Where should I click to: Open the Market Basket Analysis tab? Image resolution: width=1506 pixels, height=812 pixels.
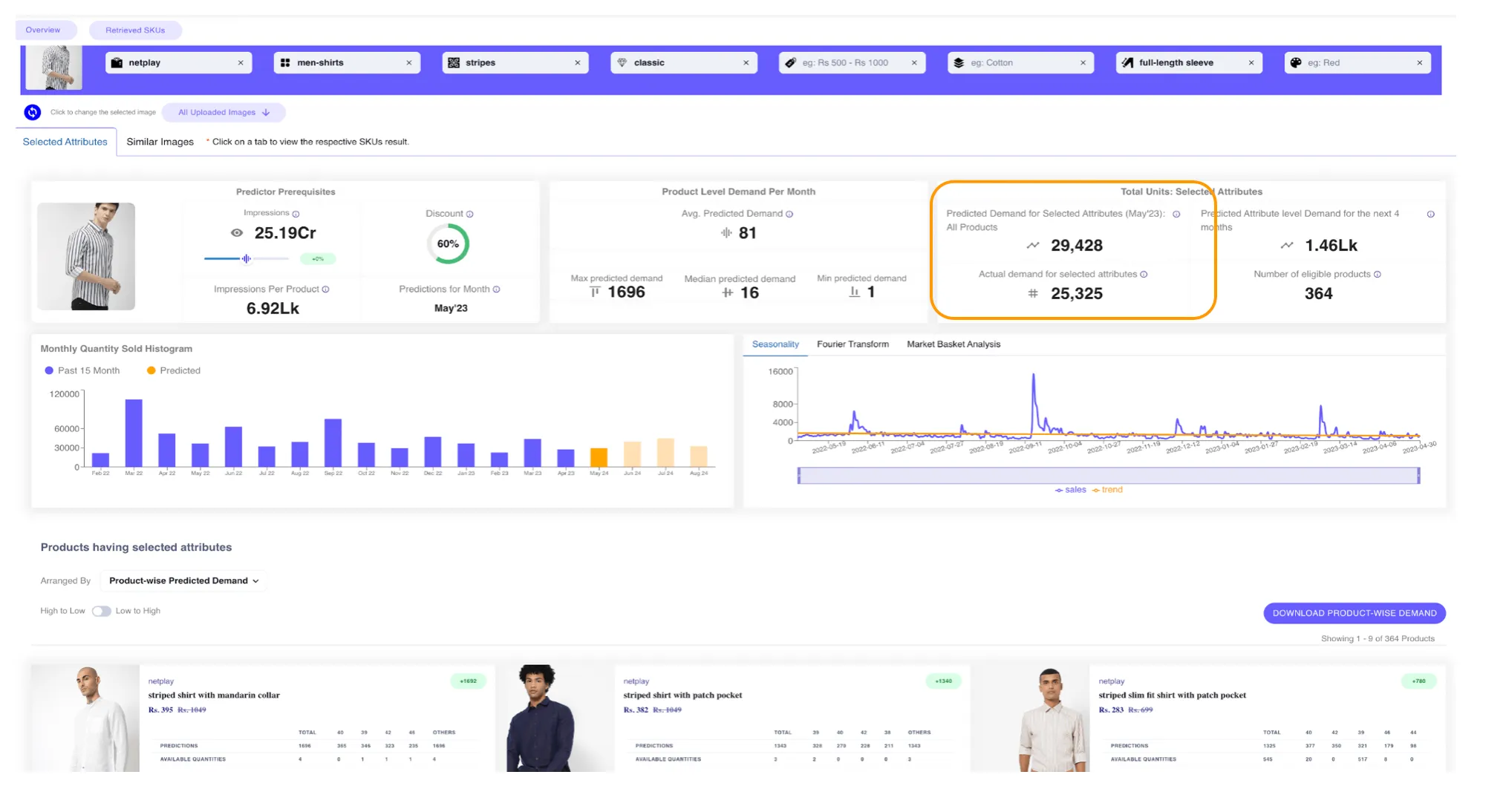pyautogui.click(x=954, y=344)
